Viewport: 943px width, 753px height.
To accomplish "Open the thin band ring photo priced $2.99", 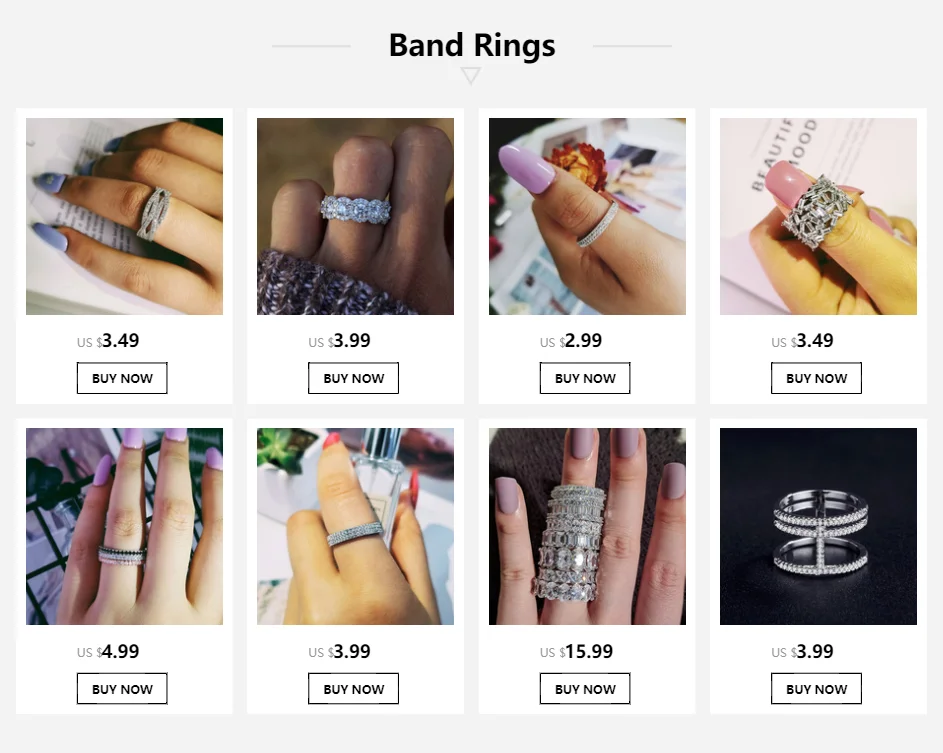I will tap(587, 217).
